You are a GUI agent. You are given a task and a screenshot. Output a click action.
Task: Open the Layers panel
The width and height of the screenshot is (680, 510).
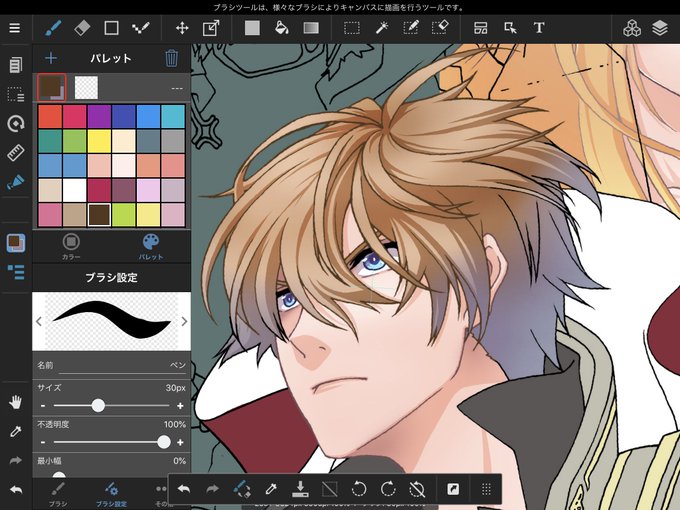point(660,29)
